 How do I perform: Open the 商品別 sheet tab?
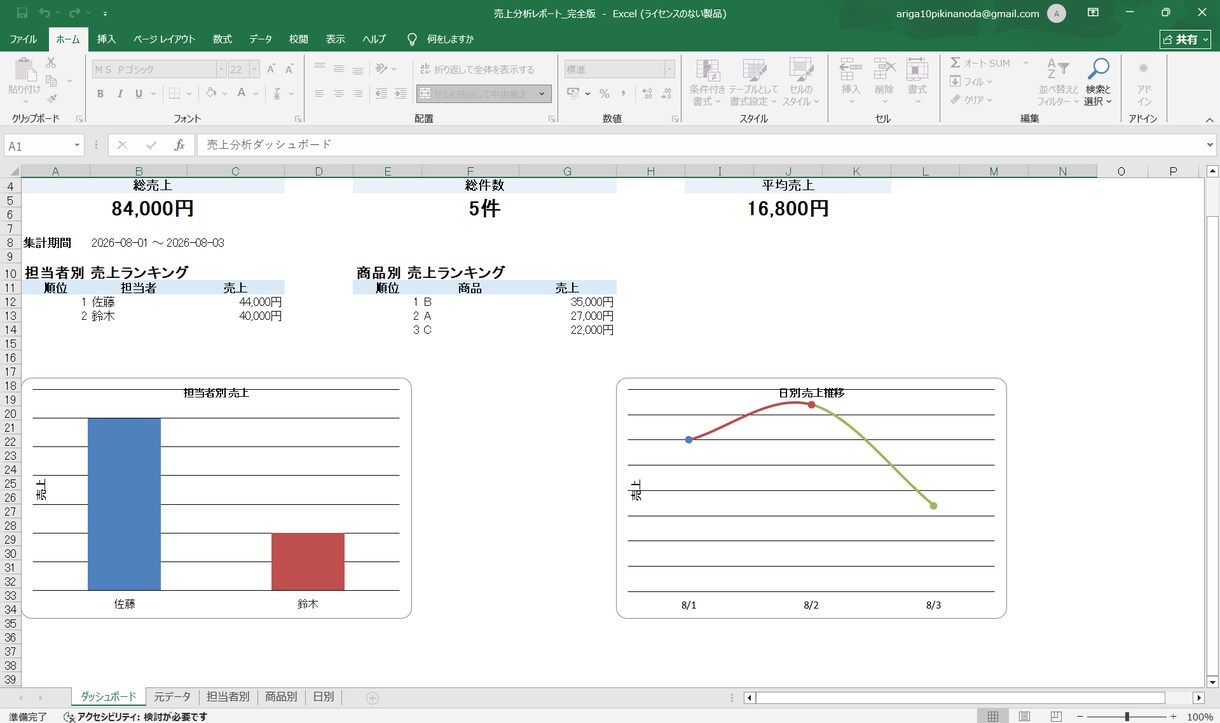(x=280, y=697)
